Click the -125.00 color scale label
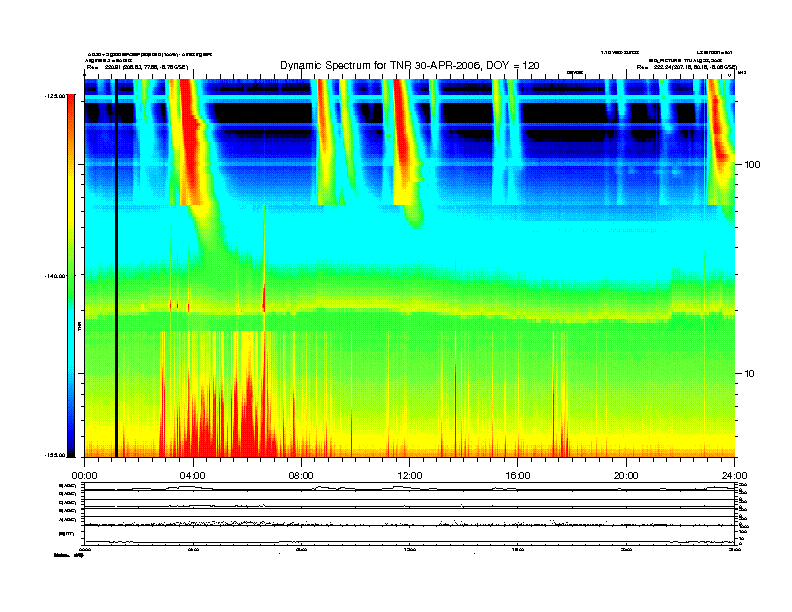 coord(55,95)
